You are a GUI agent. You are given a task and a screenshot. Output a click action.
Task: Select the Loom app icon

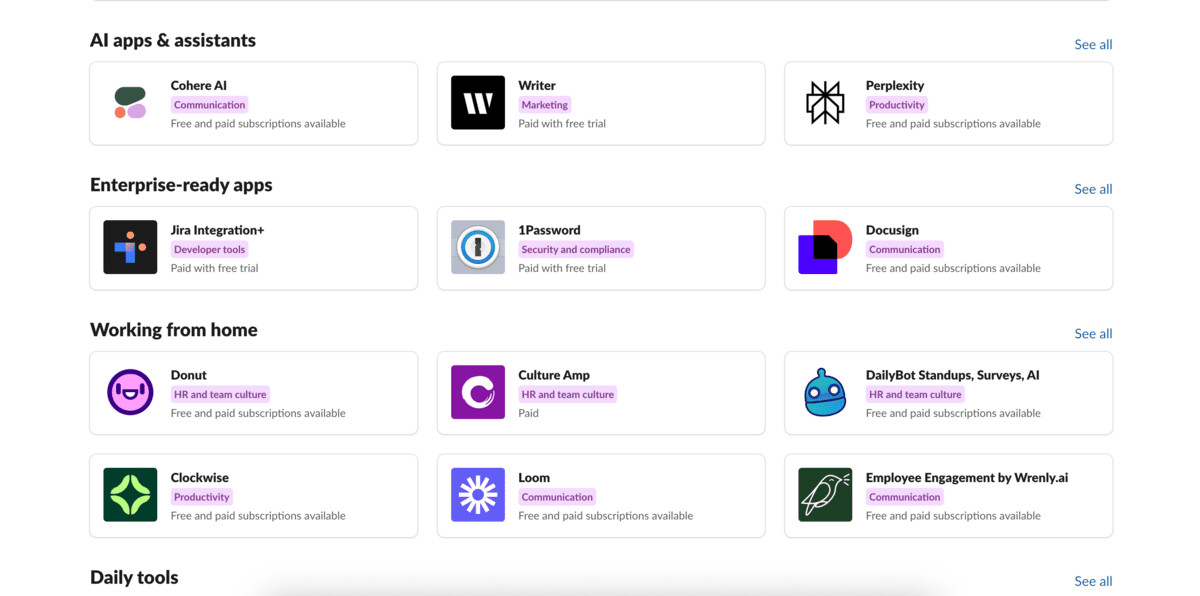[477, 495]
